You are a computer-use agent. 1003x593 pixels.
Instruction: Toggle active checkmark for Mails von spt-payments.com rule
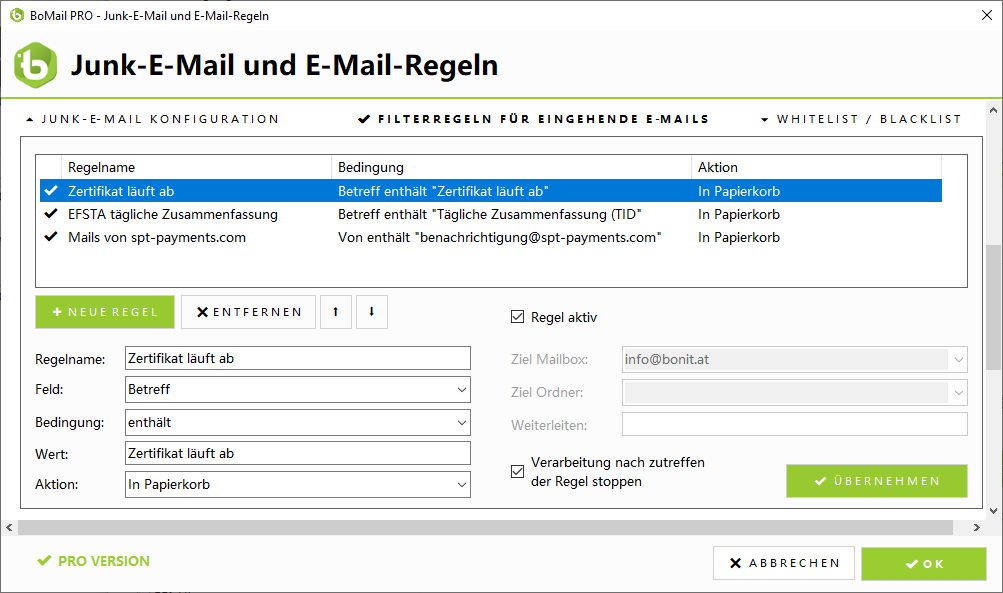tap(51, 237)
